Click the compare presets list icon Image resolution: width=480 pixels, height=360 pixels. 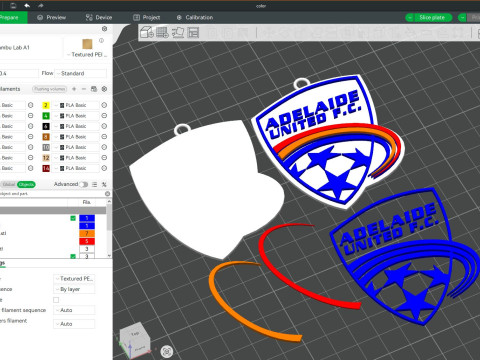95,184
